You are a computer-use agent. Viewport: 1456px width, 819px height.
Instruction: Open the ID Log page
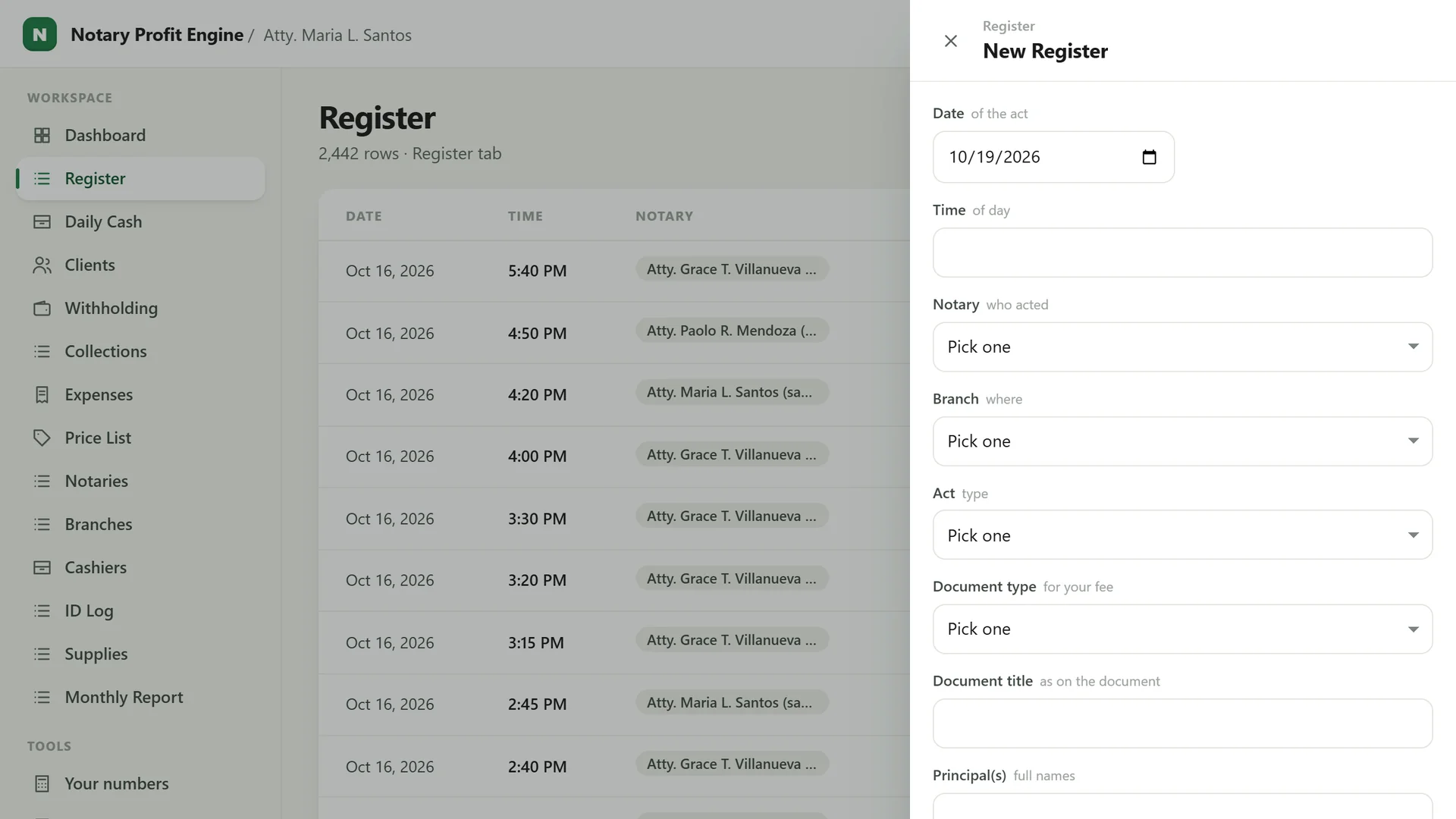pos(140,610)
